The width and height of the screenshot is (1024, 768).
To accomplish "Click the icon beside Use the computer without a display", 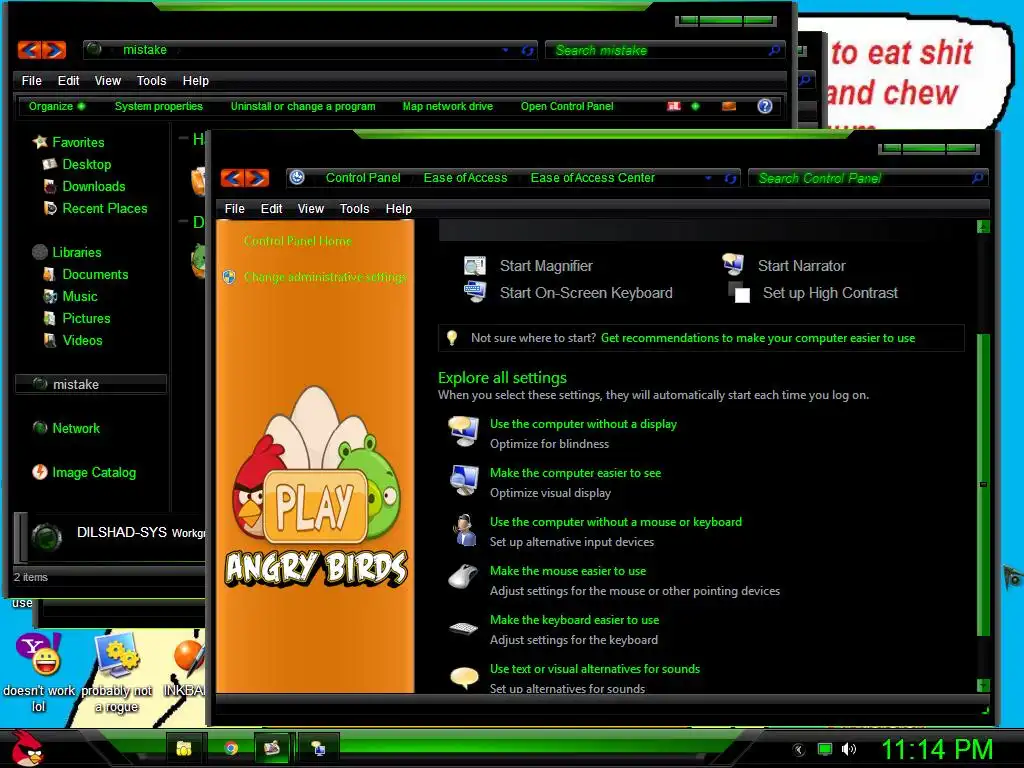I will [464, 432].
